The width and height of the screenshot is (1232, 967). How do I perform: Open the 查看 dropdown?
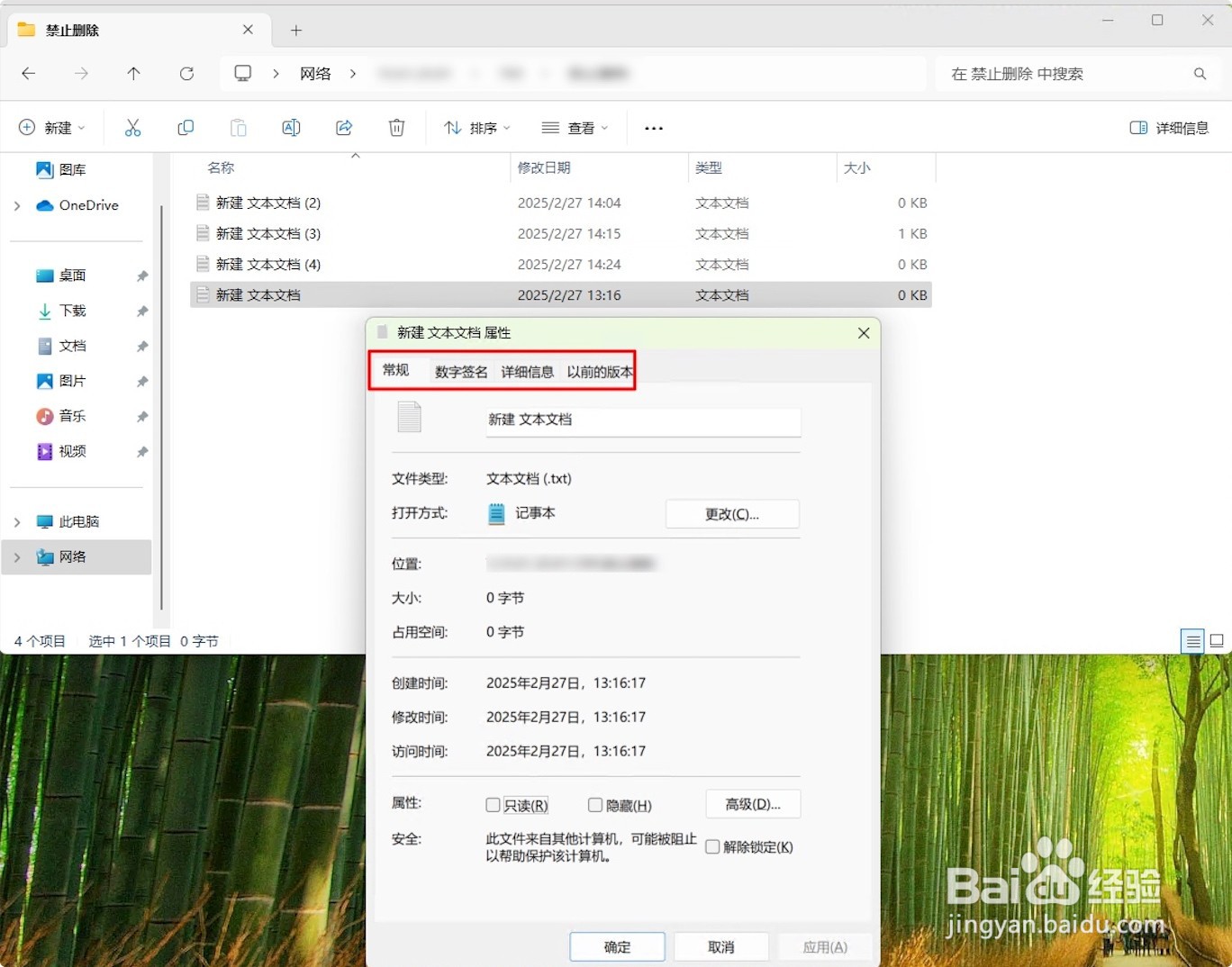[575, 127]
